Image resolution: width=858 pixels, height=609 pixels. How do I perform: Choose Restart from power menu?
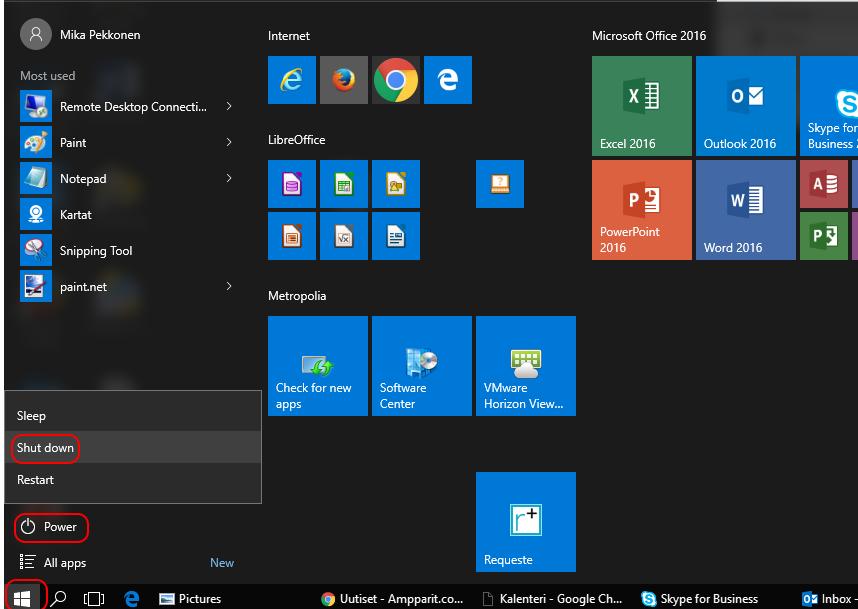click(x=133, y=479)
